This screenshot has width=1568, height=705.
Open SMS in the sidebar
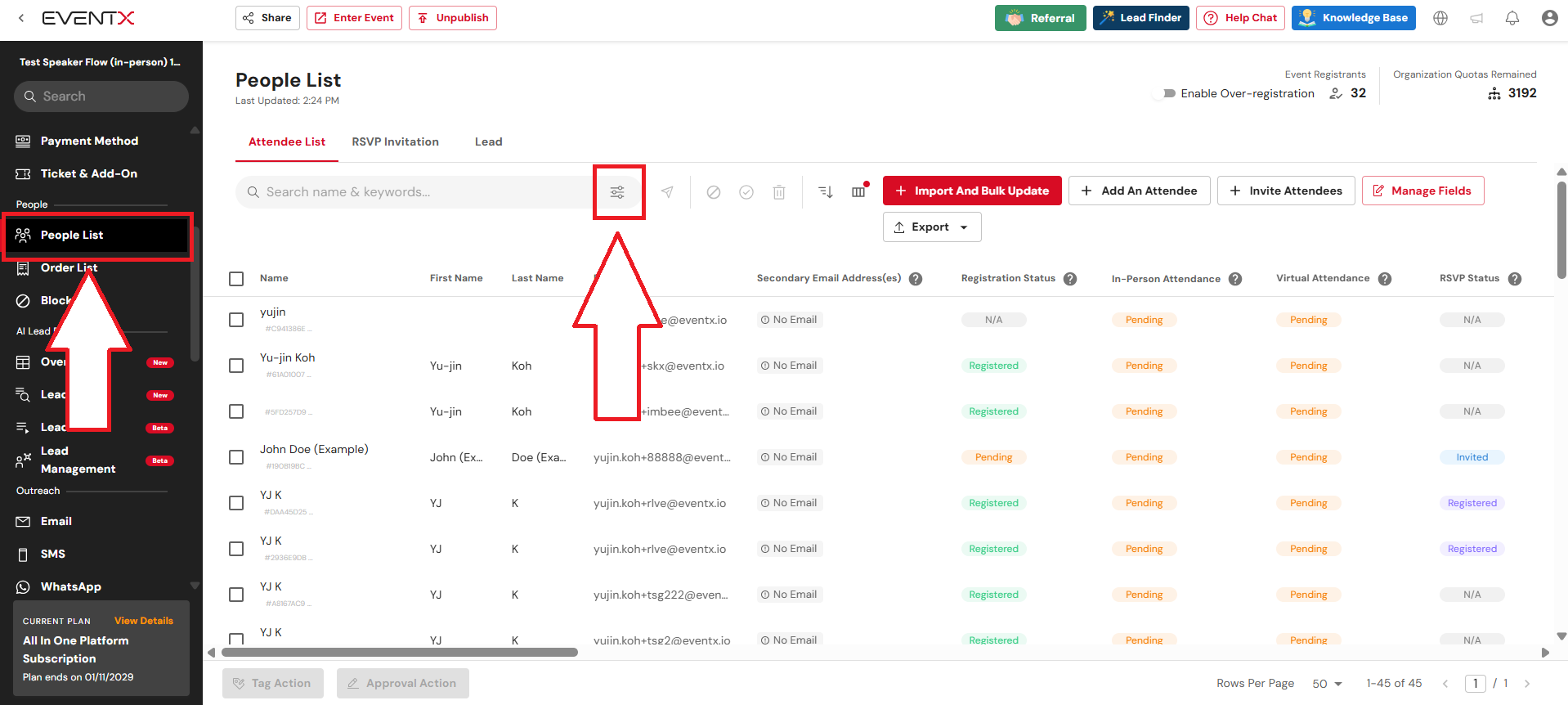[x=52, y=554]
